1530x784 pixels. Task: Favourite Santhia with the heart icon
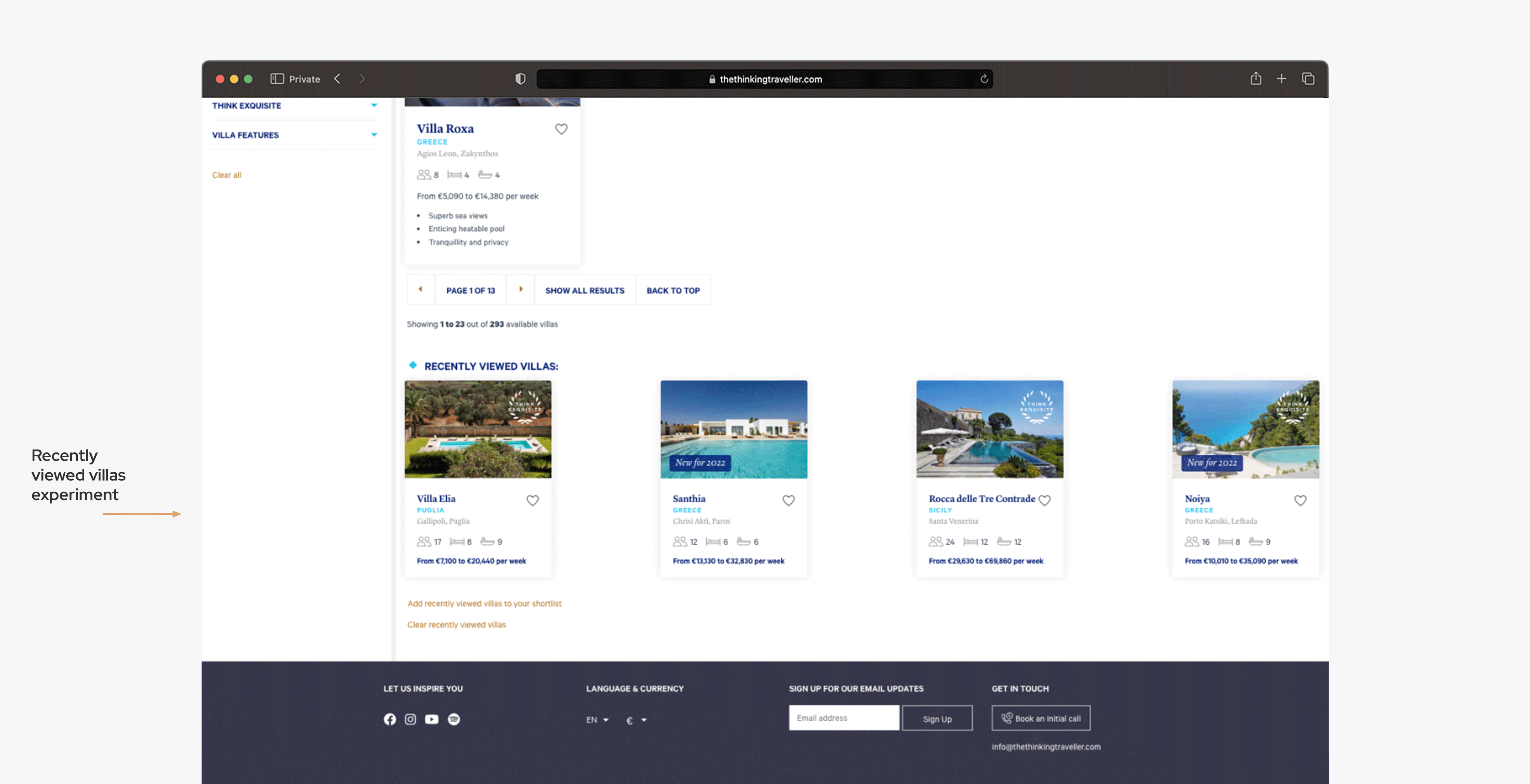[x=788, y=501]
